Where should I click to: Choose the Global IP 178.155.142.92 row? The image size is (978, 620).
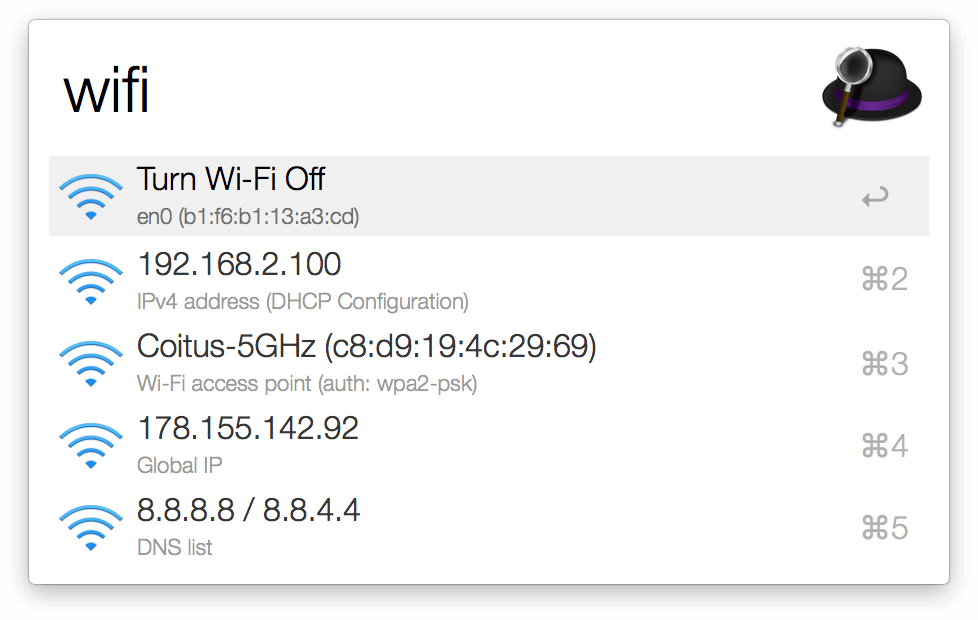tap(248, 429)
